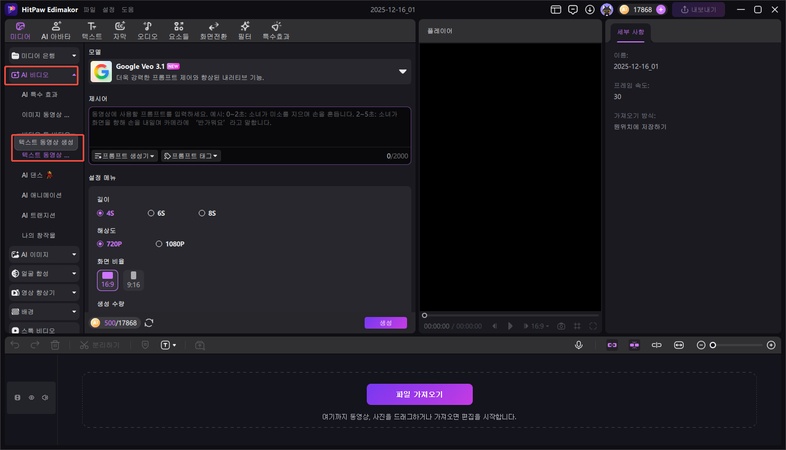Viewport: 786px width, 450px height.
Task: Select AI 댄스 in sidebar
Action: point(37,175)
